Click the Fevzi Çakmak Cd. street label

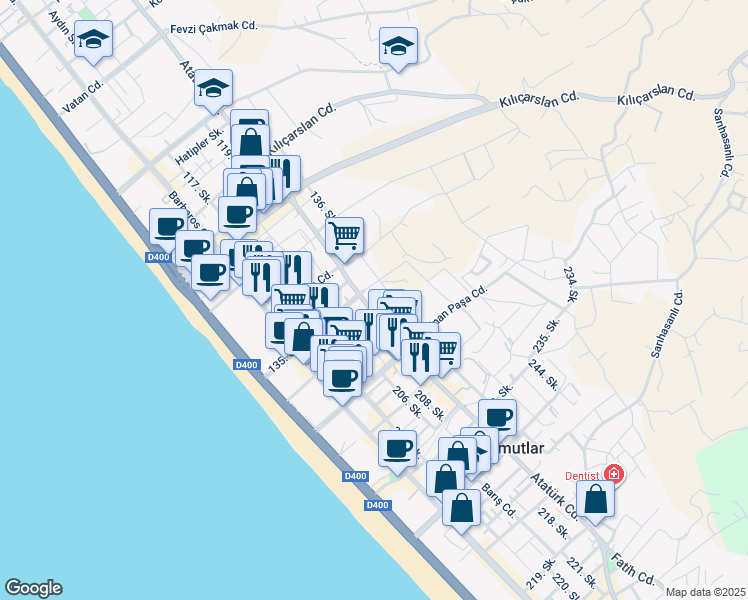click(214, 28)
